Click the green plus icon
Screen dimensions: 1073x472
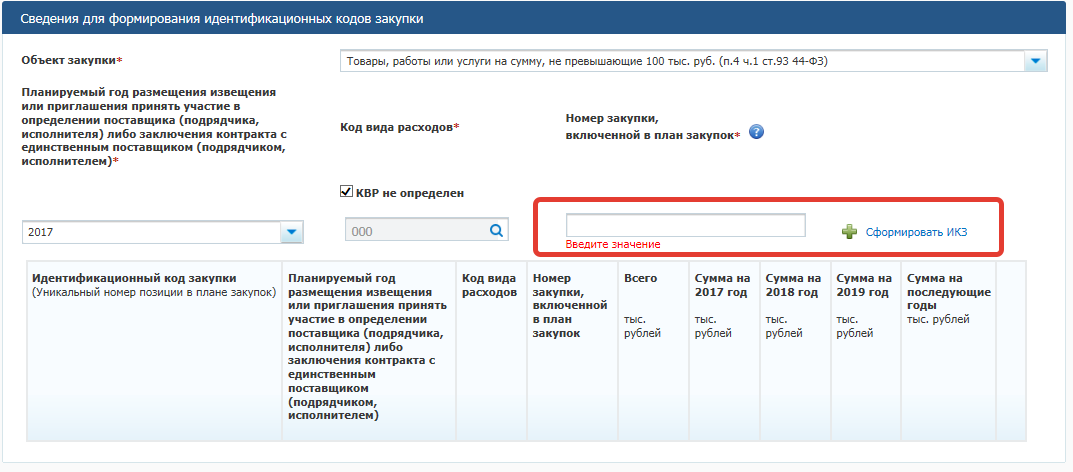pos(849,232)
